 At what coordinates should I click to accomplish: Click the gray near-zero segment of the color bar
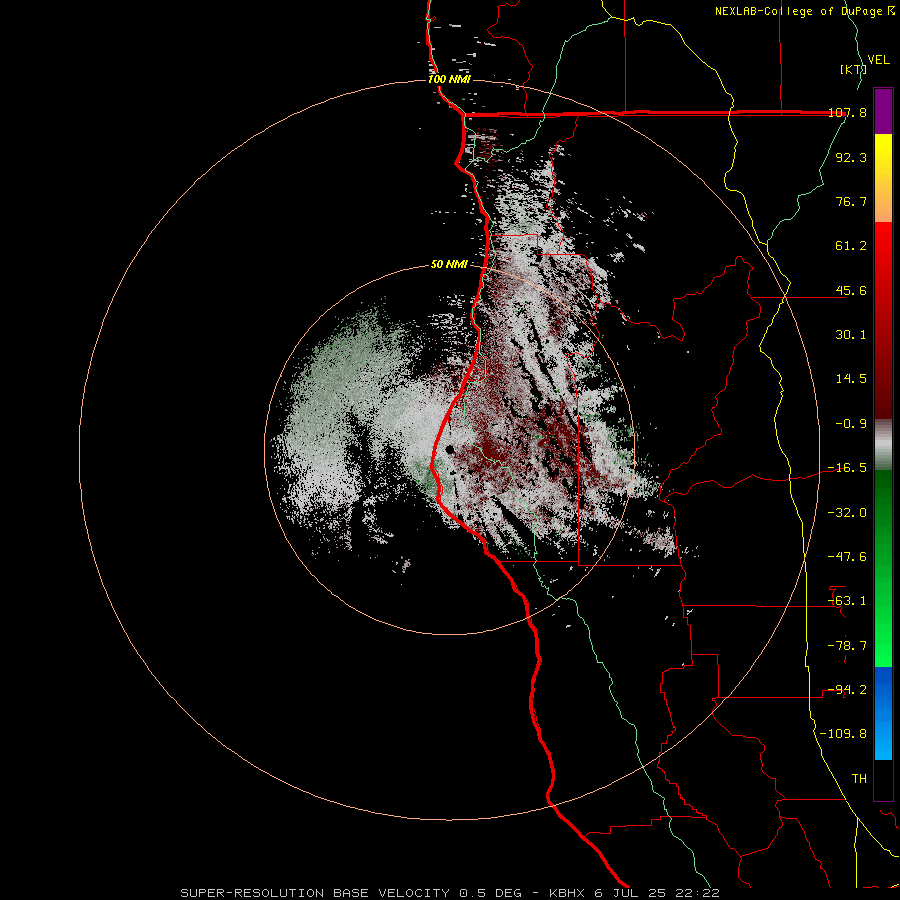[x=883, y=443]
